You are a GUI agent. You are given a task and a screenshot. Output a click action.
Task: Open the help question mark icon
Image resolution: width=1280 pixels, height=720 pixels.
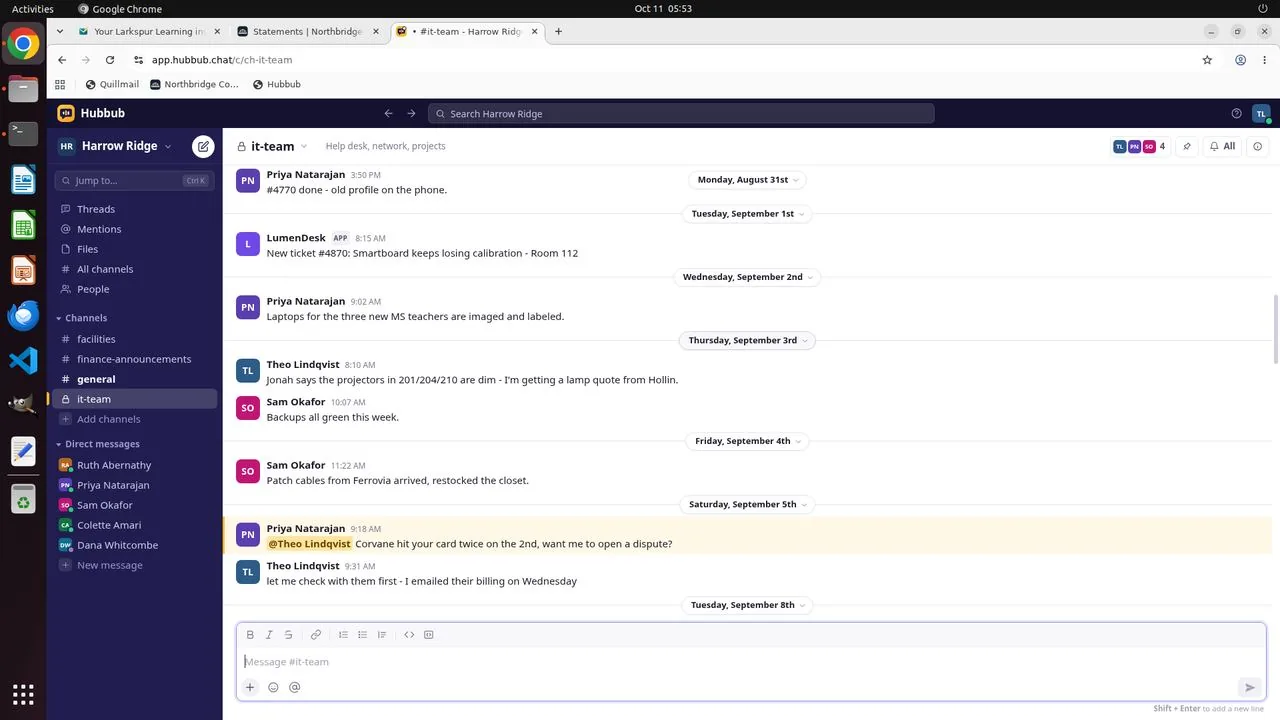tap(1236, 114)
